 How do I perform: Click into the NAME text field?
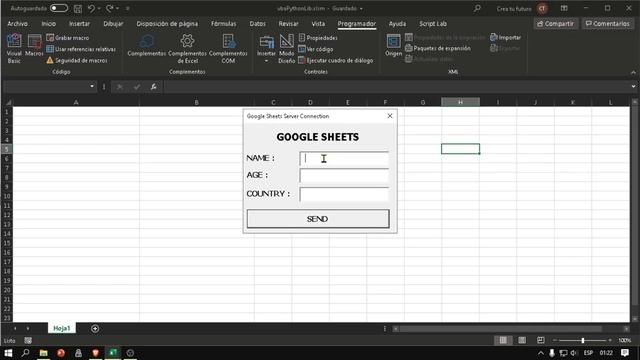pyautogui.click(x=344, y=158)
